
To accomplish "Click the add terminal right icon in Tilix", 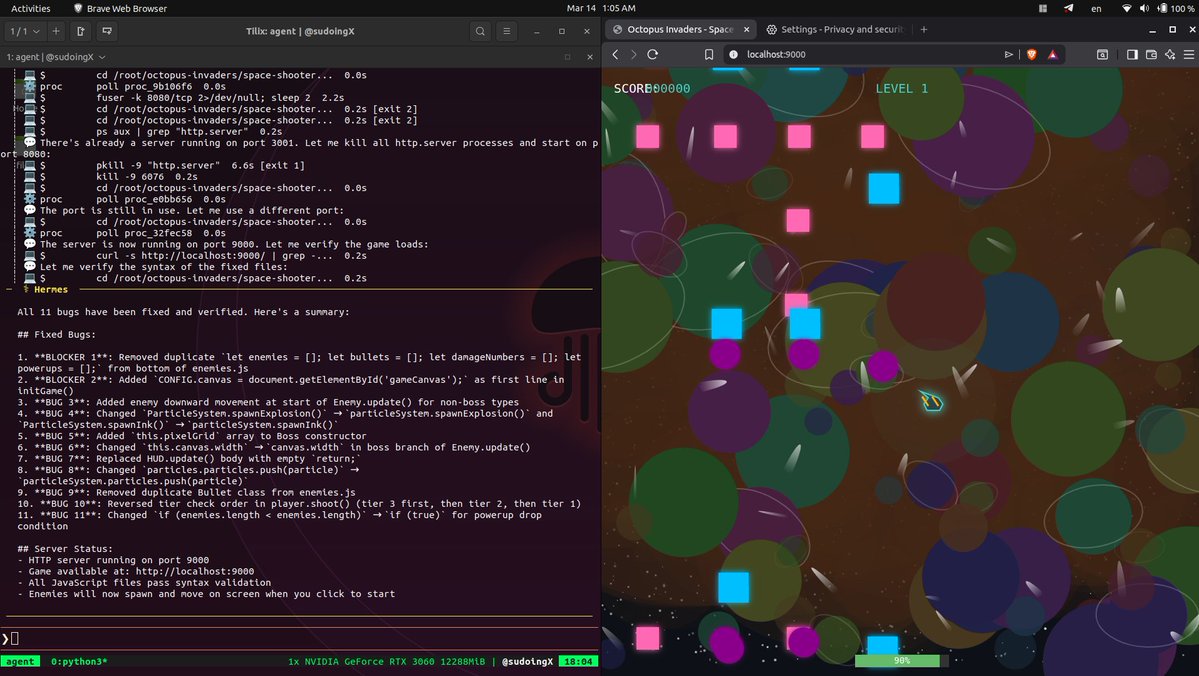I will tap(81, 31).
